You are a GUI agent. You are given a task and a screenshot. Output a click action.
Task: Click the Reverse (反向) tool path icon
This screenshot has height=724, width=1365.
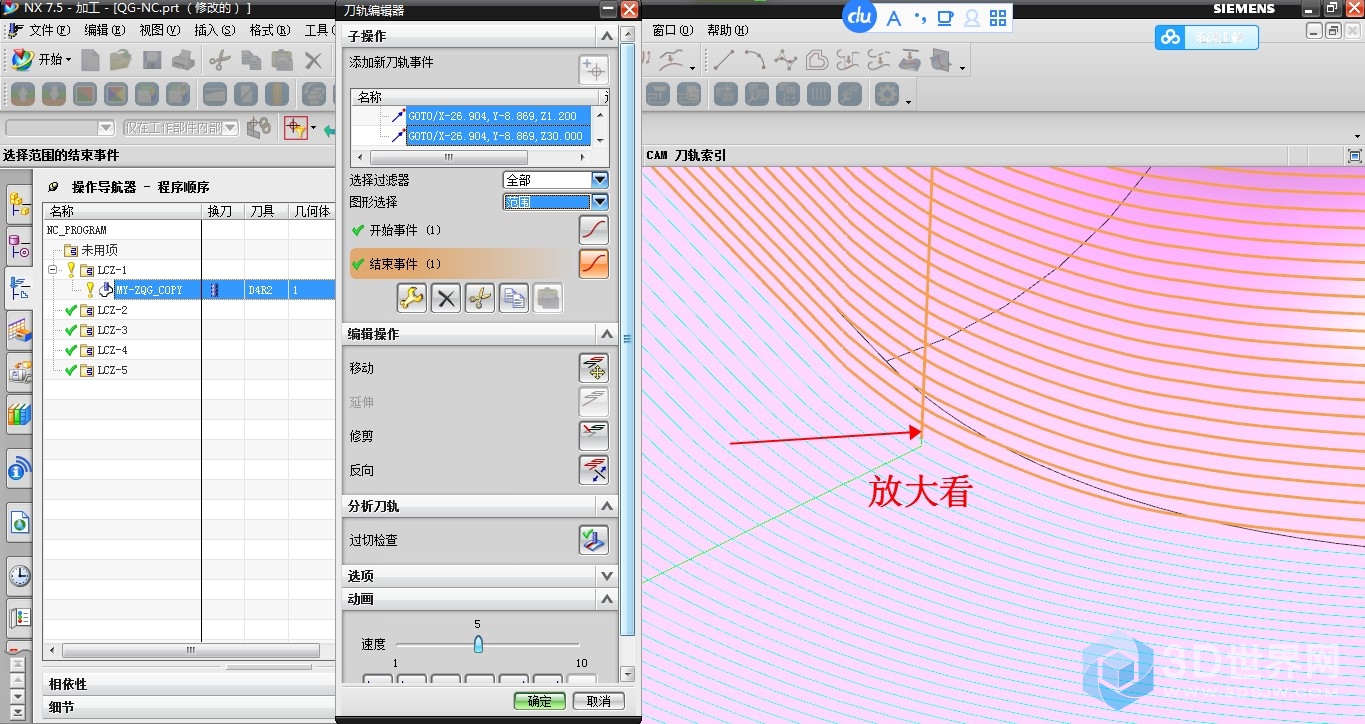[594, 470]
